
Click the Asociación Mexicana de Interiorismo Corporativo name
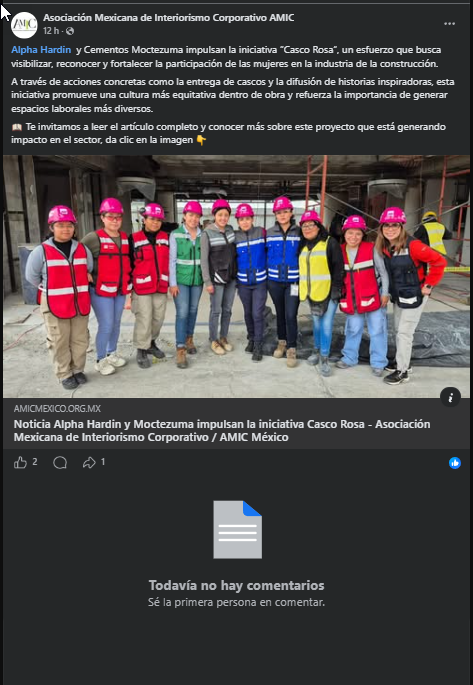pos(169,18)
